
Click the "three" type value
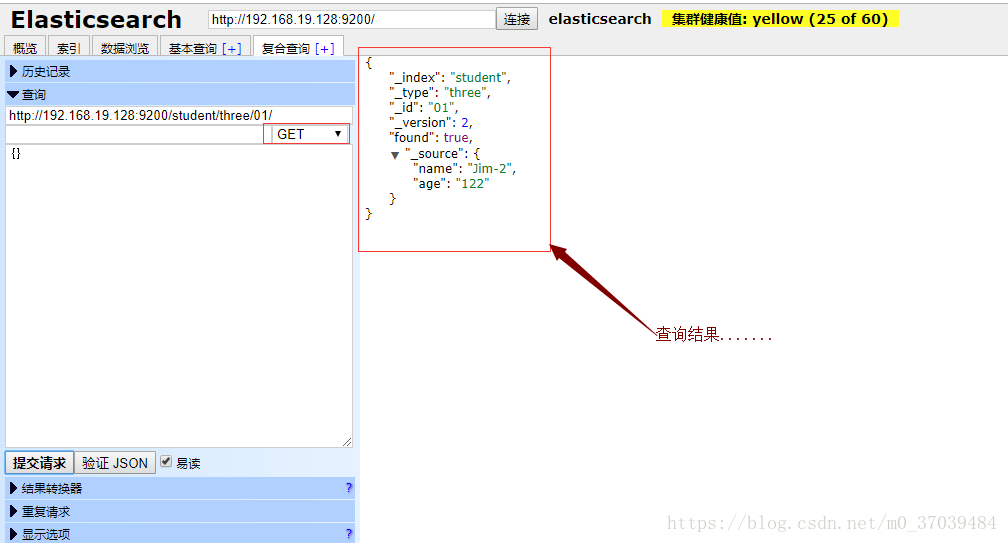click(x=465, y=93)
